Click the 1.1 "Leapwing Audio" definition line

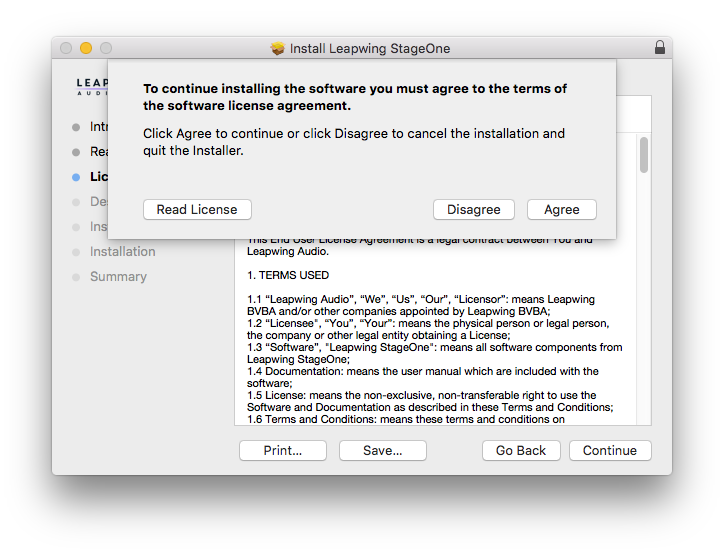421,305
